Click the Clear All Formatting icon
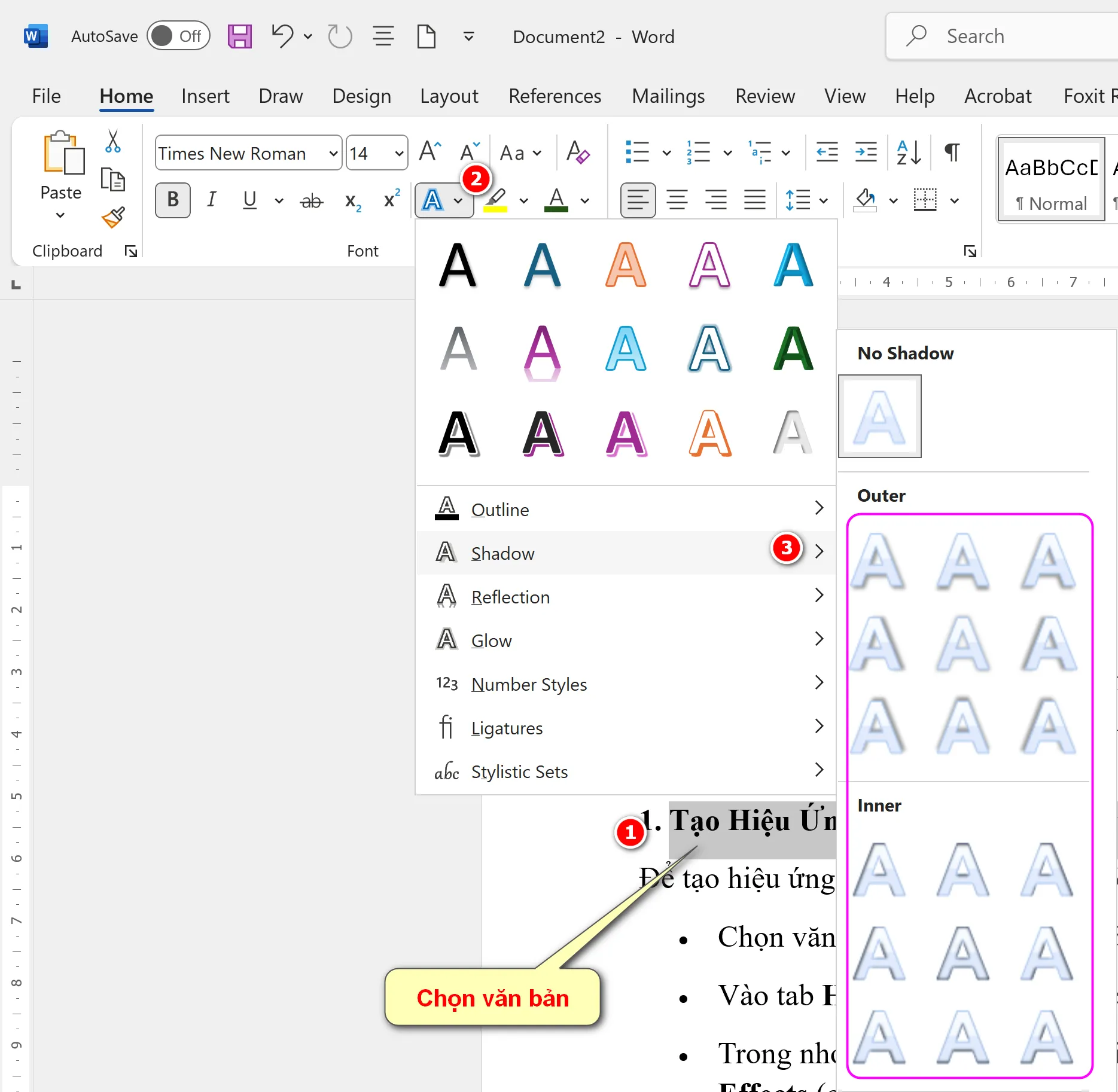Screen dimensions: 1118x1092 pyautogui.click(x=578, y=153)
